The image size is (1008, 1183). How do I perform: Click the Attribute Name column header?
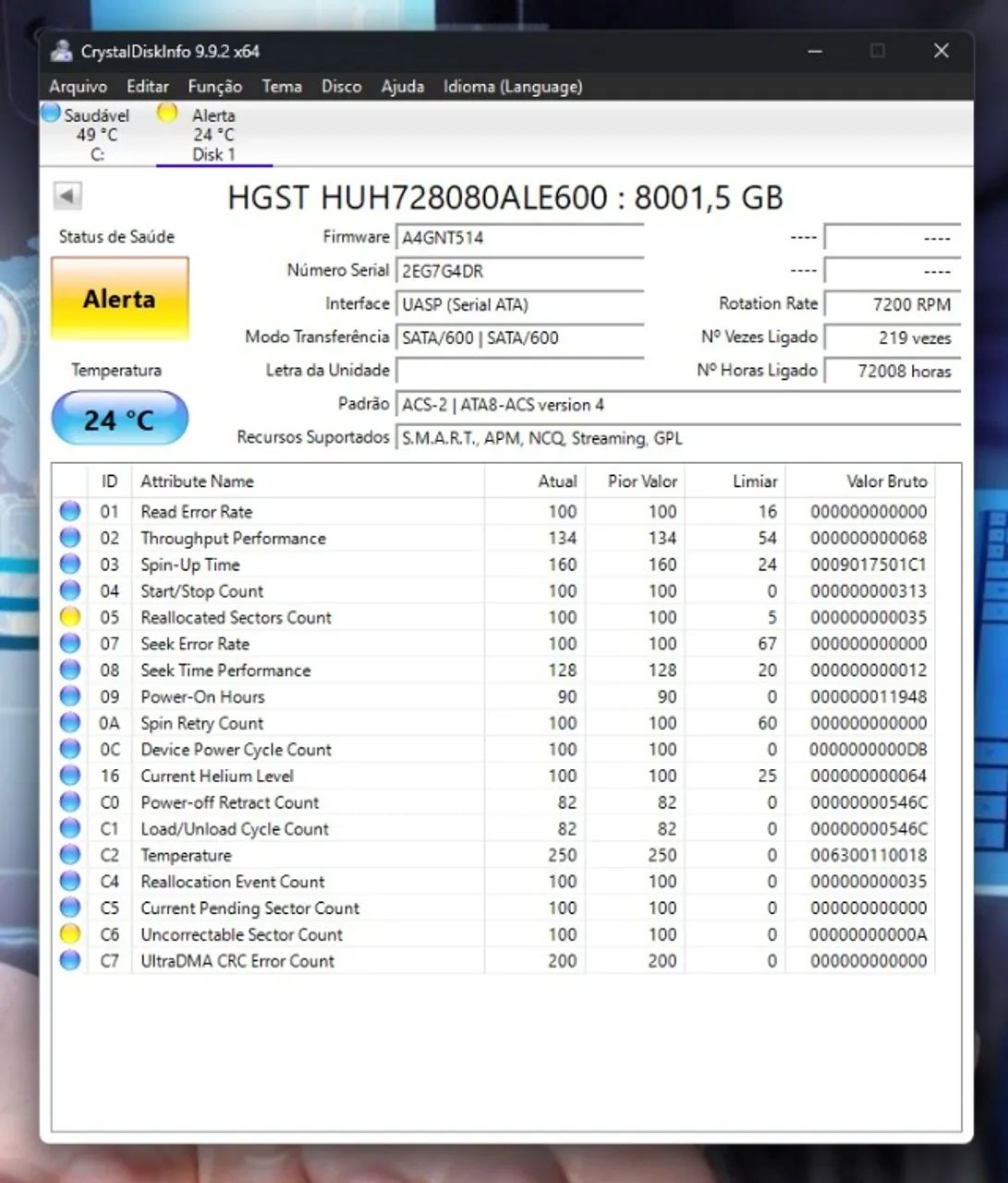(308, 482)
